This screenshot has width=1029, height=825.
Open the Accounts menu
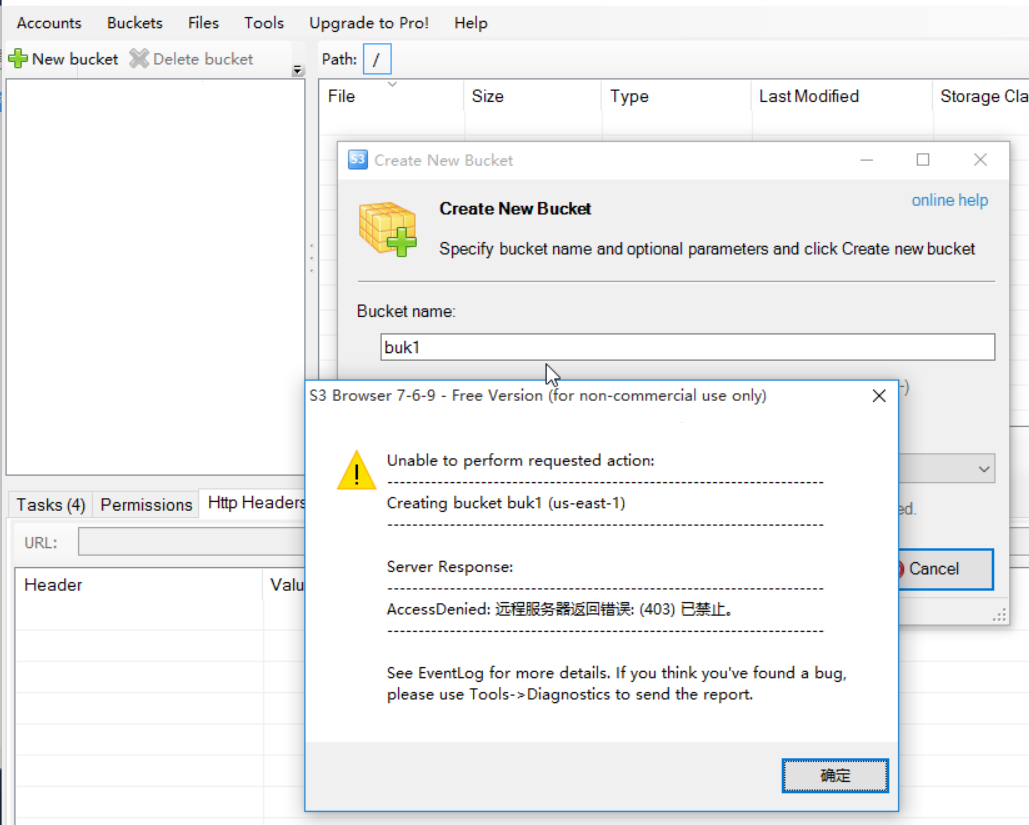coord(49,23)
